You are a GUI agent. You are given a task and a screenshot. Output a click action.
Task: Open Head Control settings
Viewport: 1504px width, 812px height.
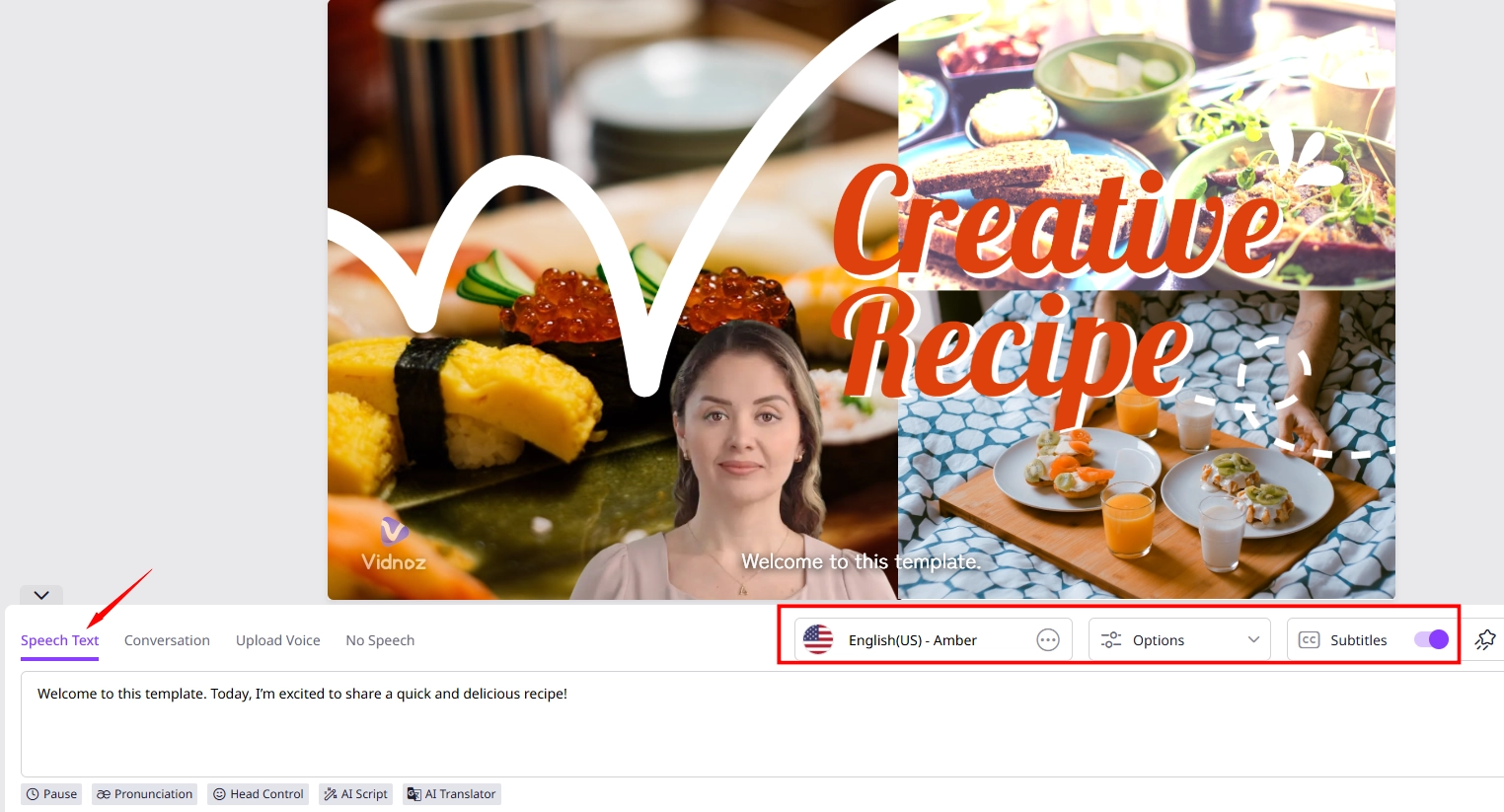[258, 794]
